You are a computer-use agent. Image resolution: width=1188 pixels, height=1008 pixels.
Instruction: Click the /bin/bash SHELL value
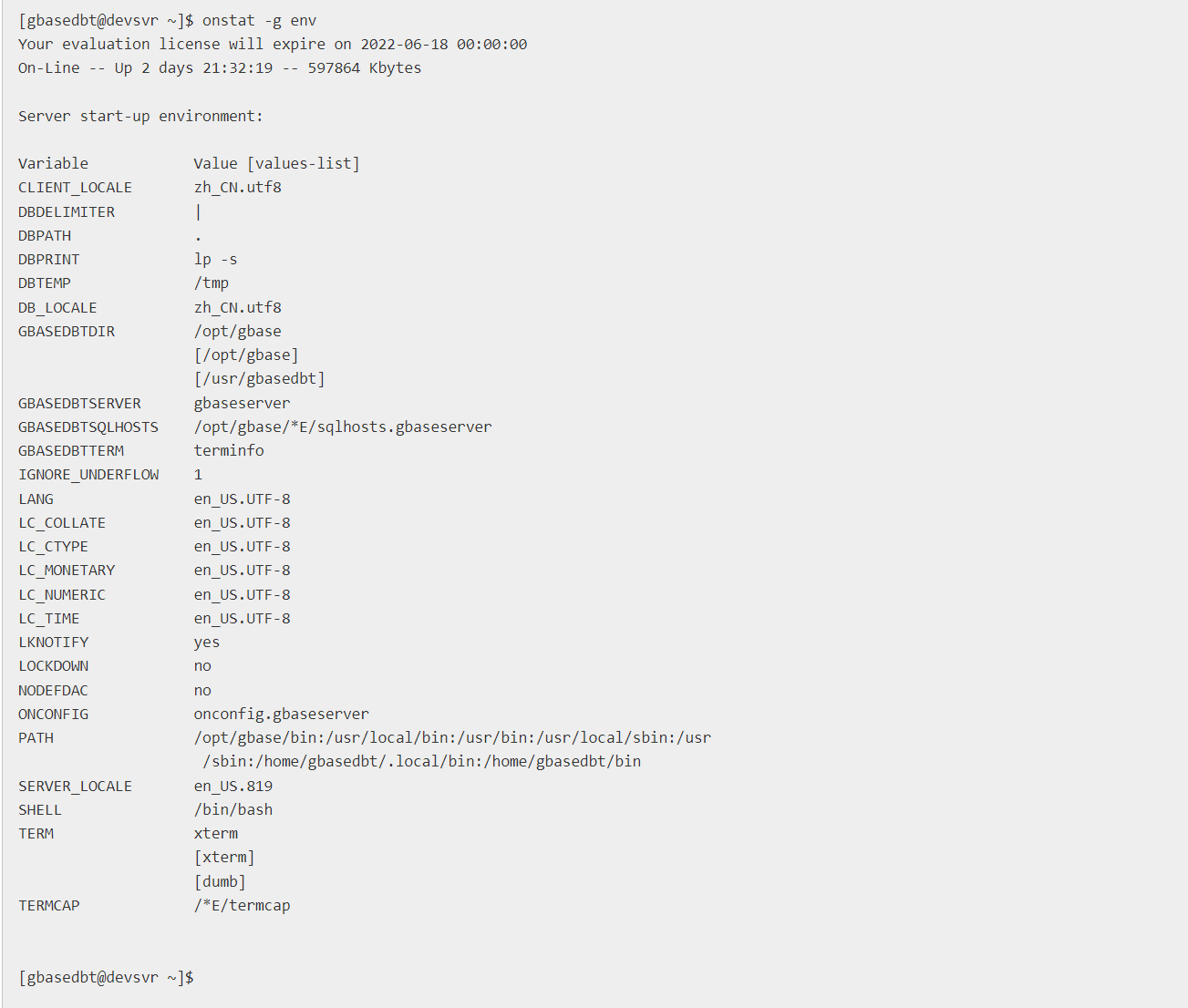pyautogui.click(x=232, y=809)
